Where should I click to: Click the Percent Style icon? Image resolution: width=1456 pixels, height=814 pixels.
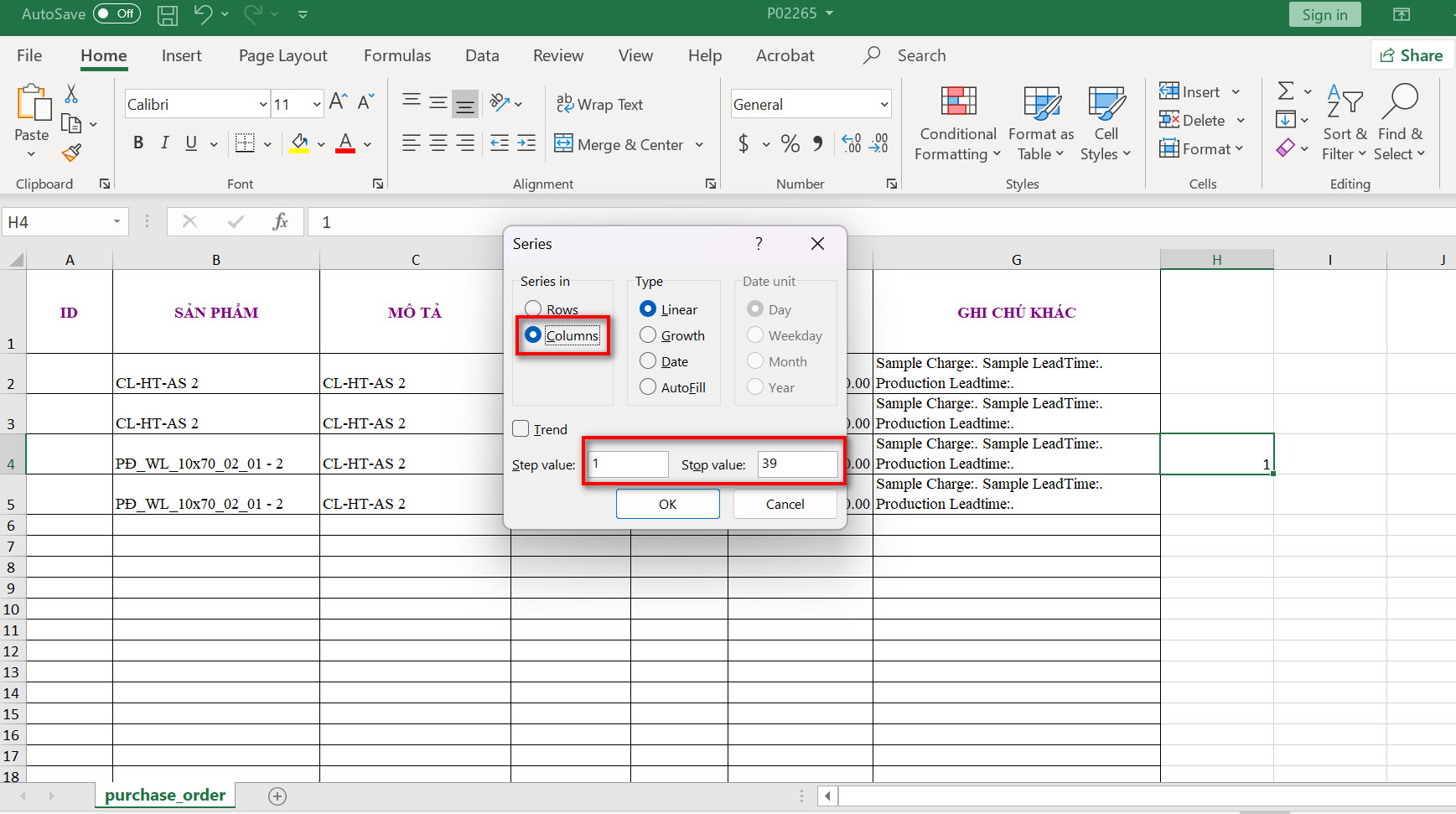click(790, 144)
